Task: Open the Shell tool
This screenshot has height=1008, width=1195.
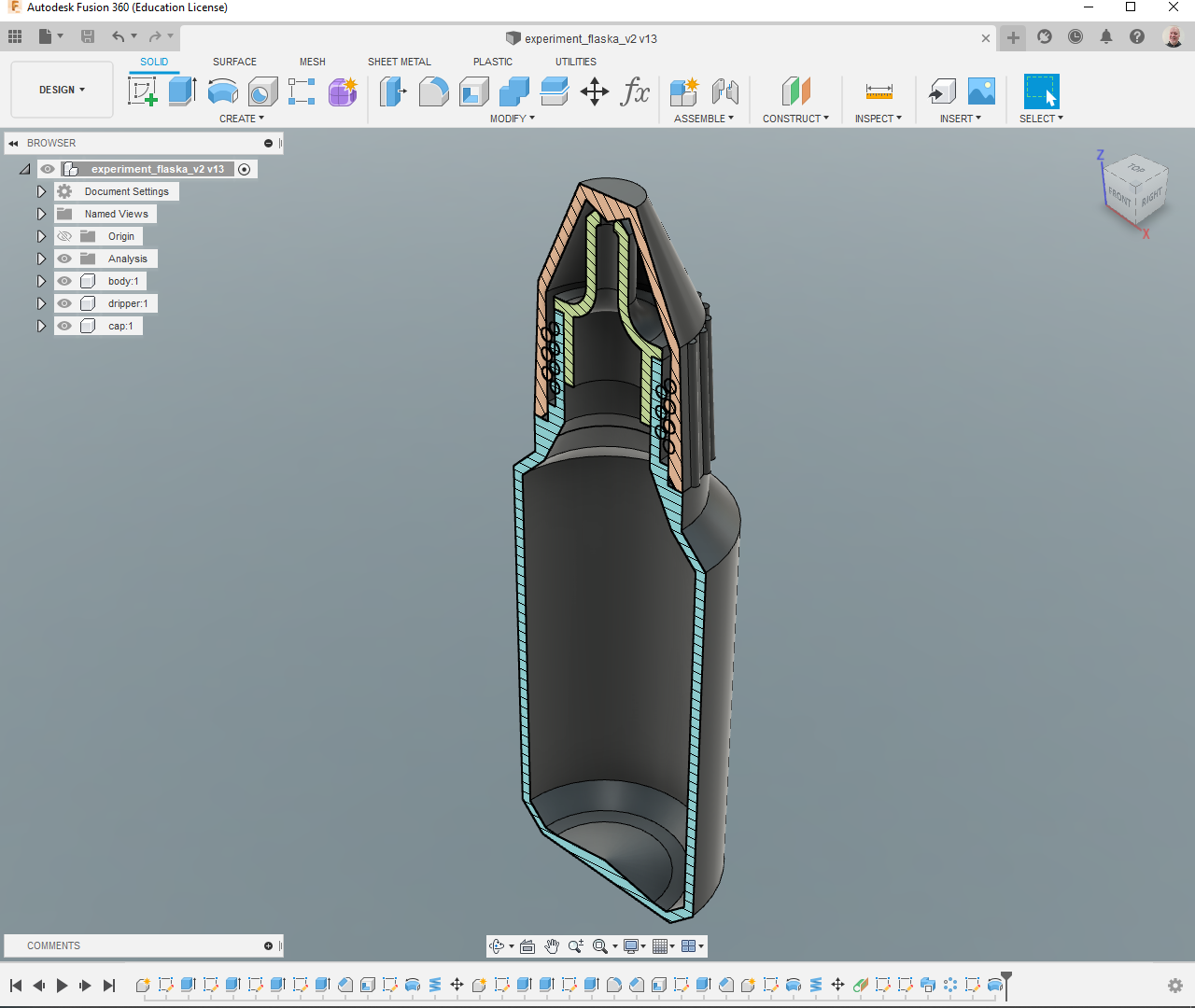Action: tap(473, 91)
